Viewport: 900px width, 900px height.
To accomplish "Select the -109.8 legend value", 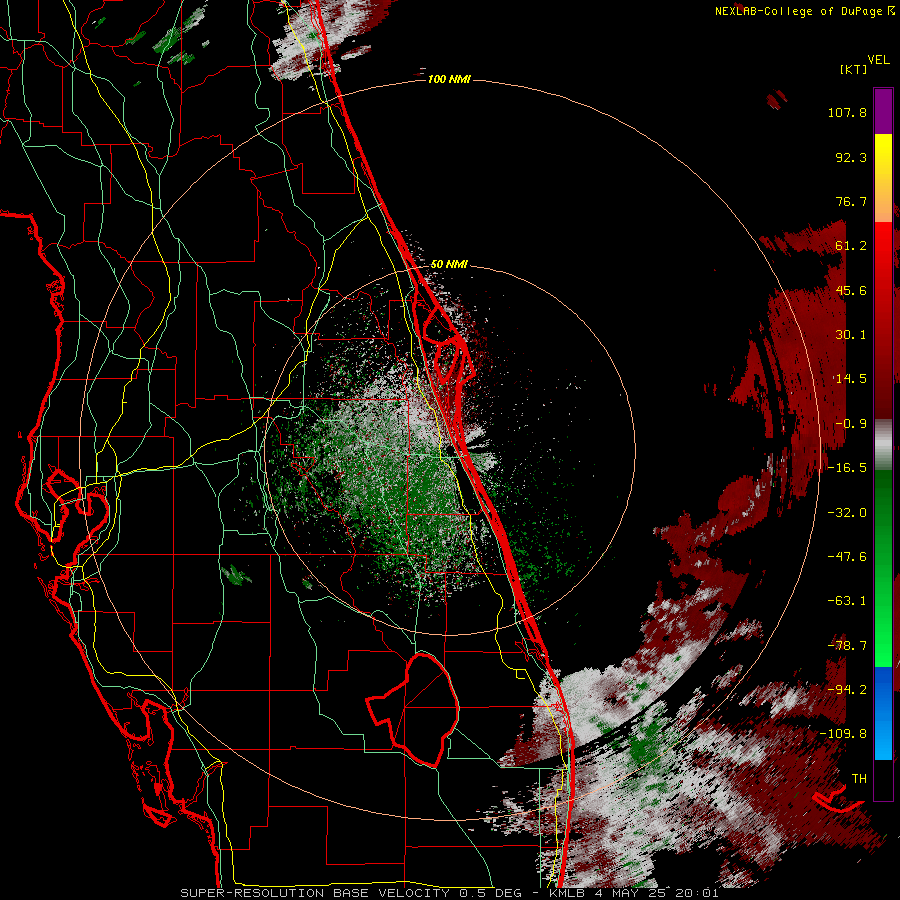I will click(844, 734).
